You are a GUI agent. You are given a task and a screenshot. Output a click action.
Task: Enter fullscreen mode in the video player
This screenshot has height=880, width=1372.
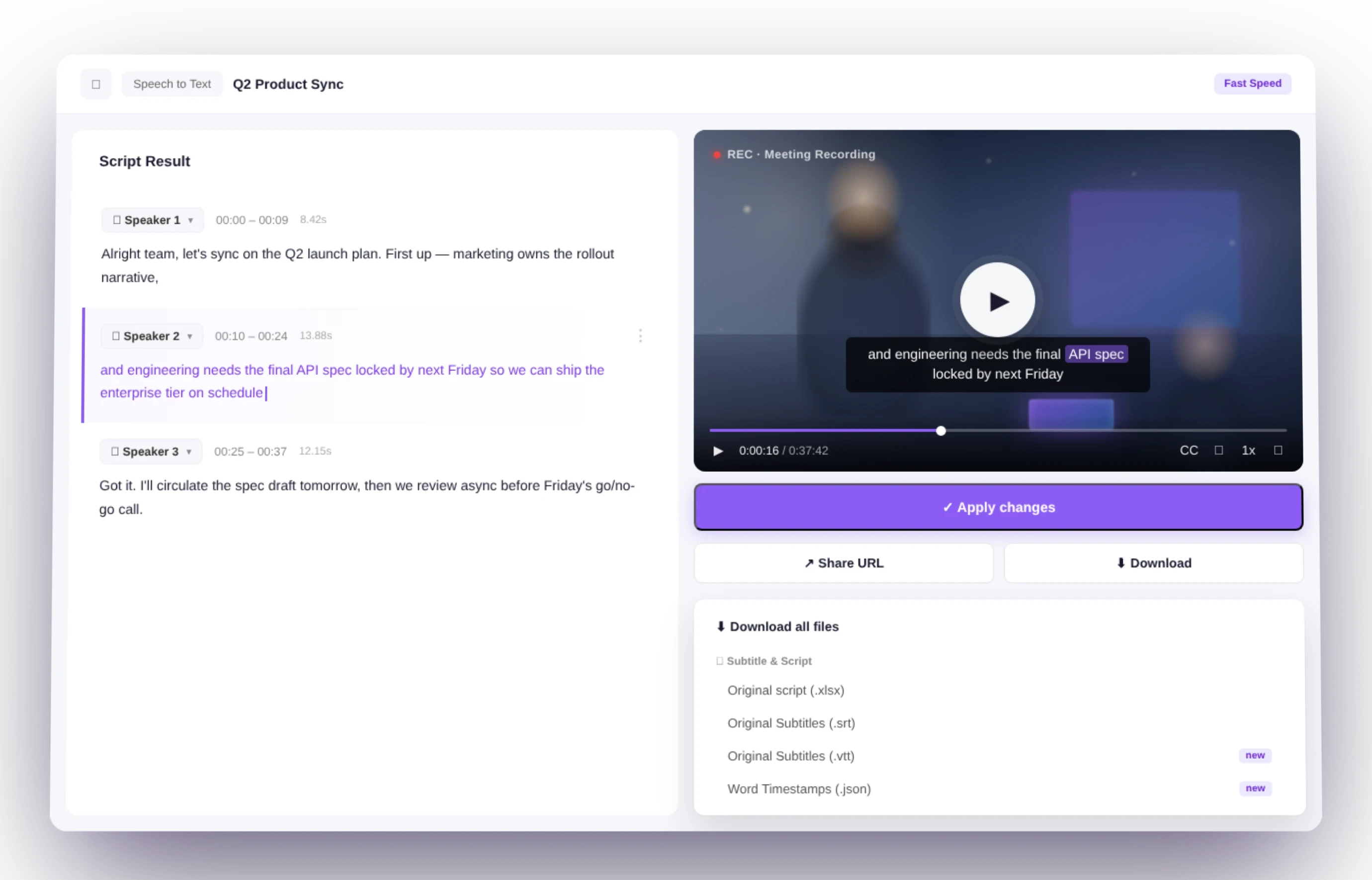1278,450
